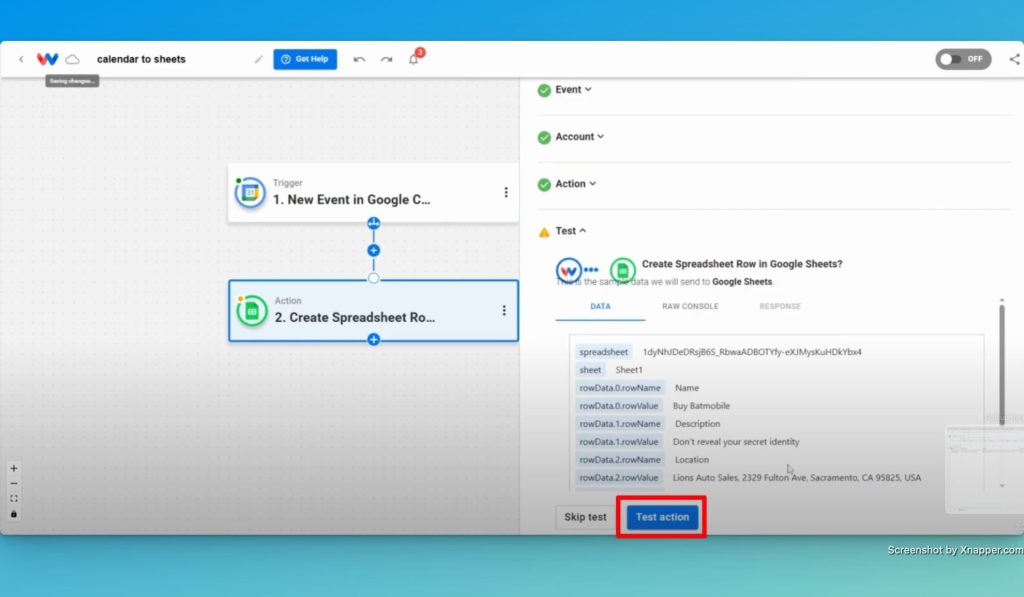This screenshot has width=1024, height=597.
Task: Switch to the RESPONSE tab
Action: tap(780, 306)
